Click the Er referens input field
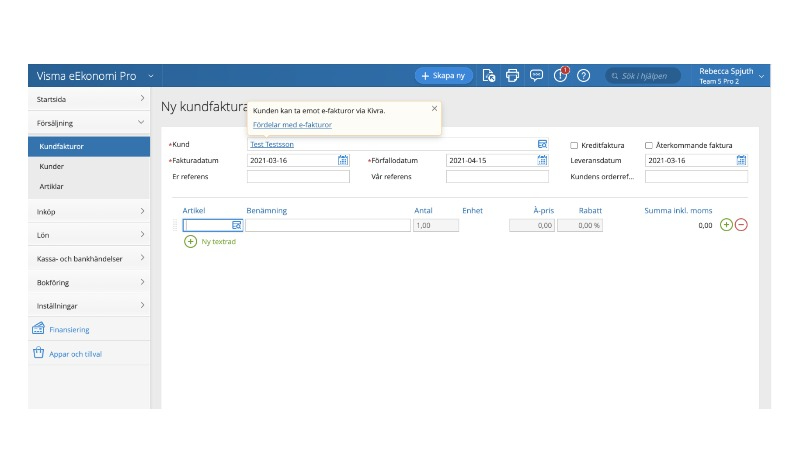This screenshot has width=800, height=460. (x=298, y=176)
